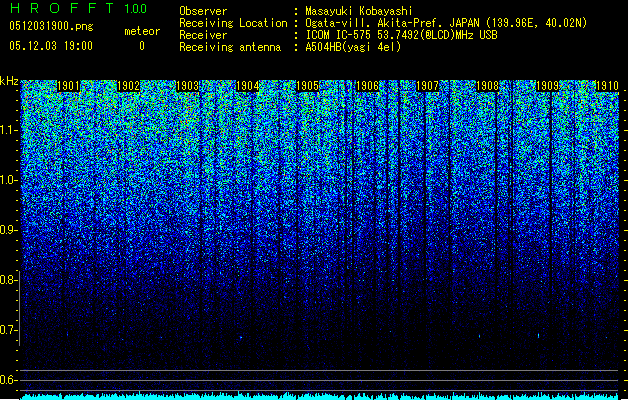The image size is (629, 400).
Task: Click the 1904 time marker
Action: (x=248, y=86)
